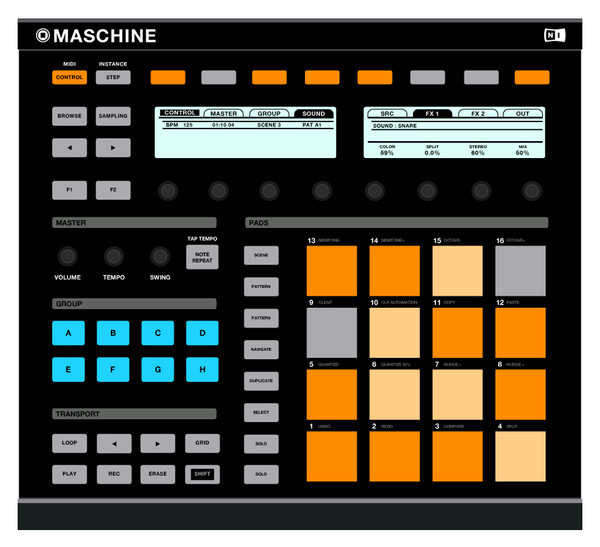This screenshot has width=600, height=547.
Task: Hit pad 12 PASTE
Action: coord(520,333)
